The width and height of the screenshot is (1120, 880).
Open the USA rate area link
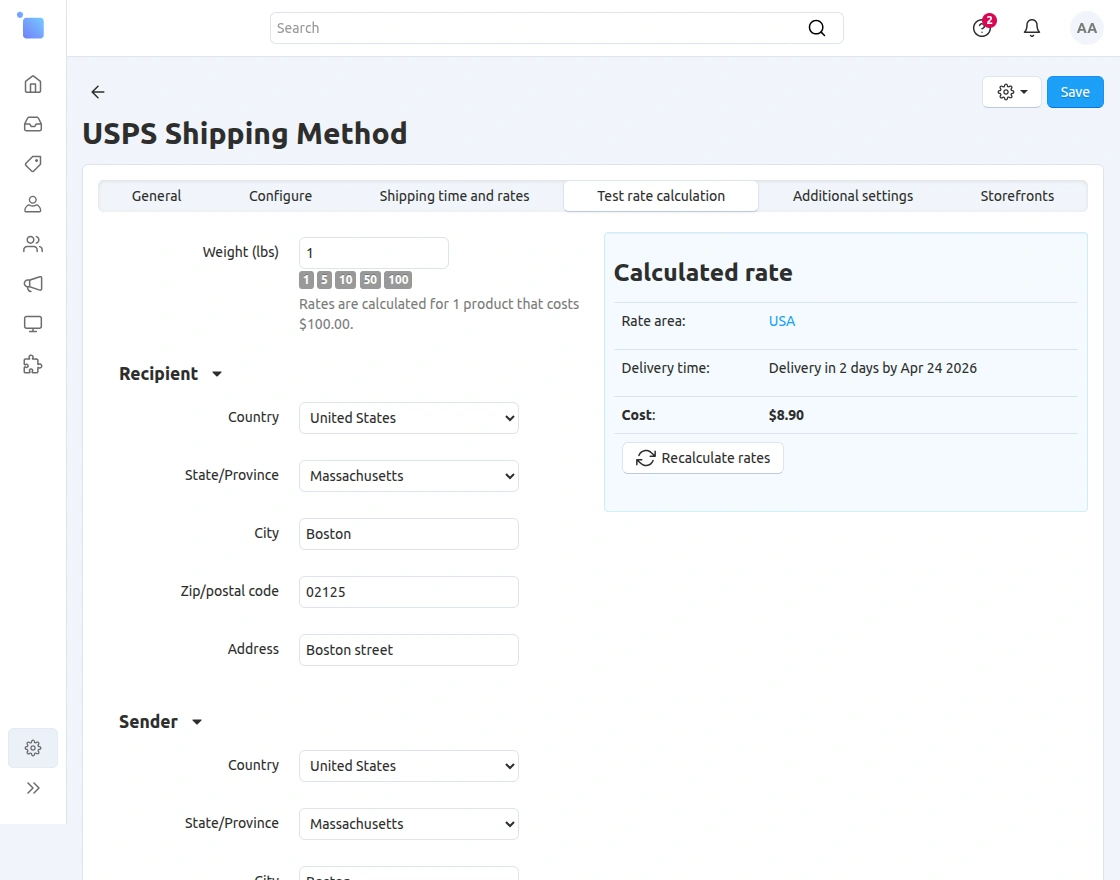tap(781, 321)
